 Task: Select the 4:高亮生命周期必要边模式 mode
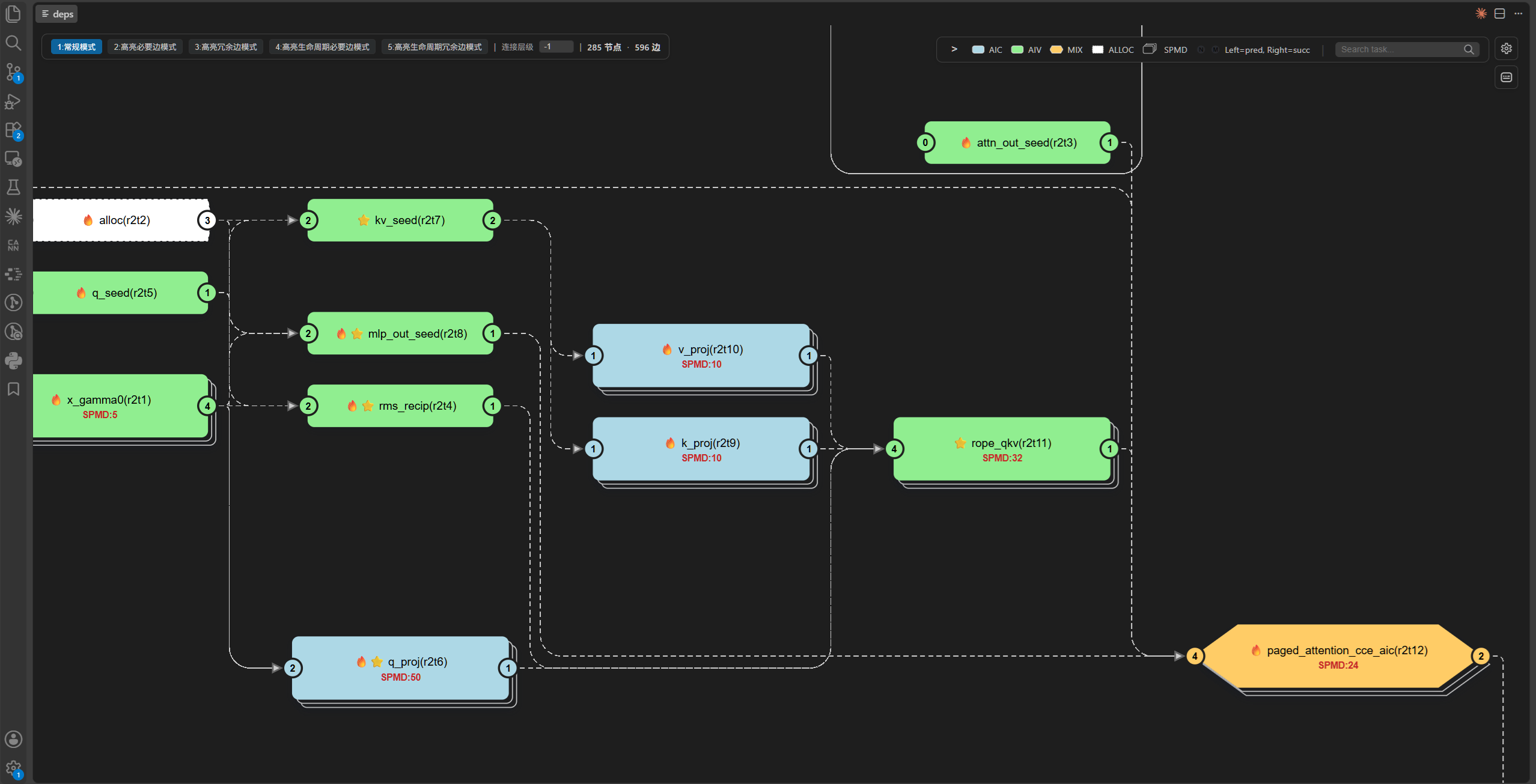[x=322, y=47]
